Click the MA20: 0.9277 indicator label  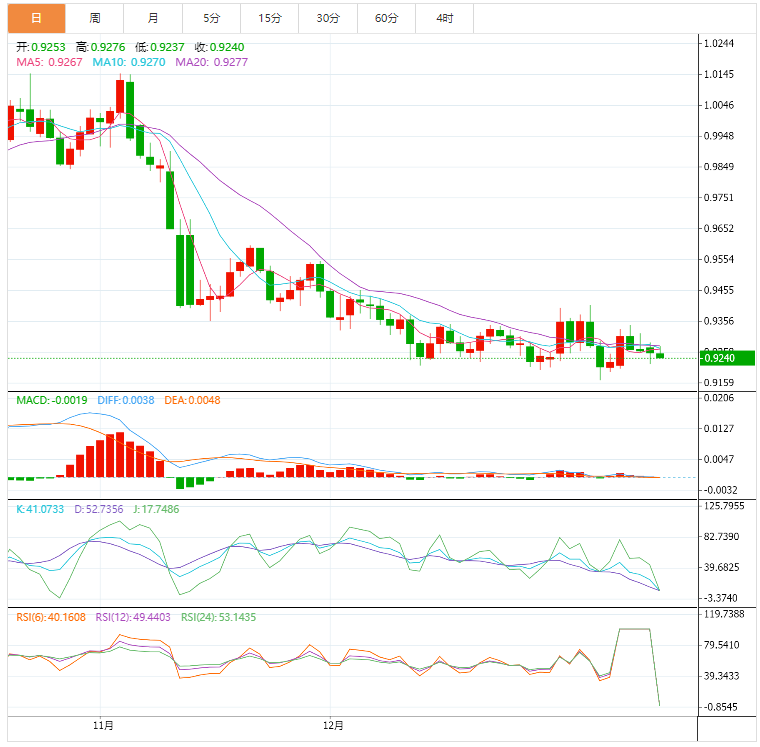coord(211,62)
